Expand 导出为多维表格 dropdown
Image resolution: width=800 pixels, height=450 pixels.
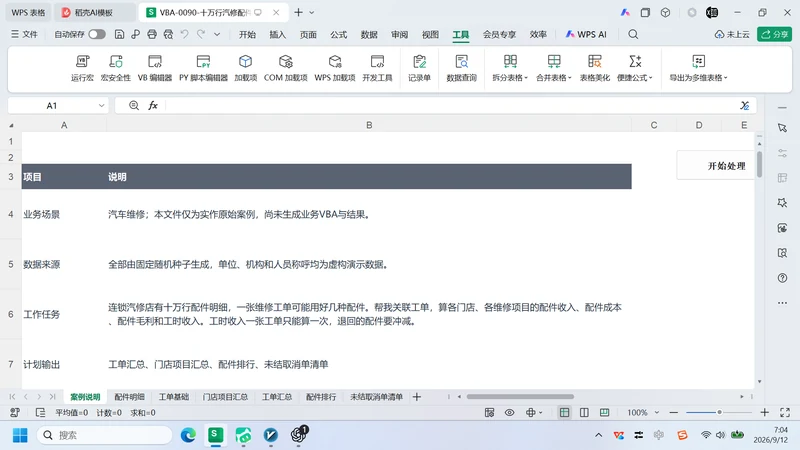[x=698, y=78]
